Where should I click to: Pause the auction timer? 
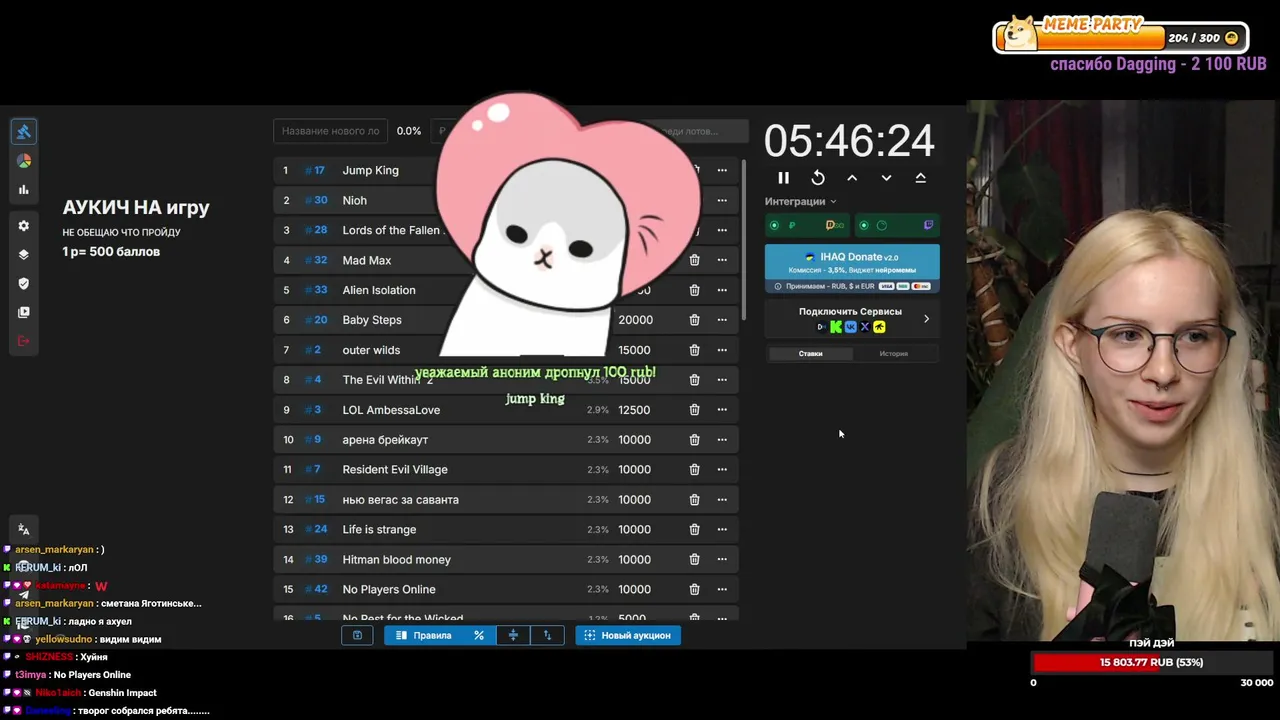(x=783, y=178)
